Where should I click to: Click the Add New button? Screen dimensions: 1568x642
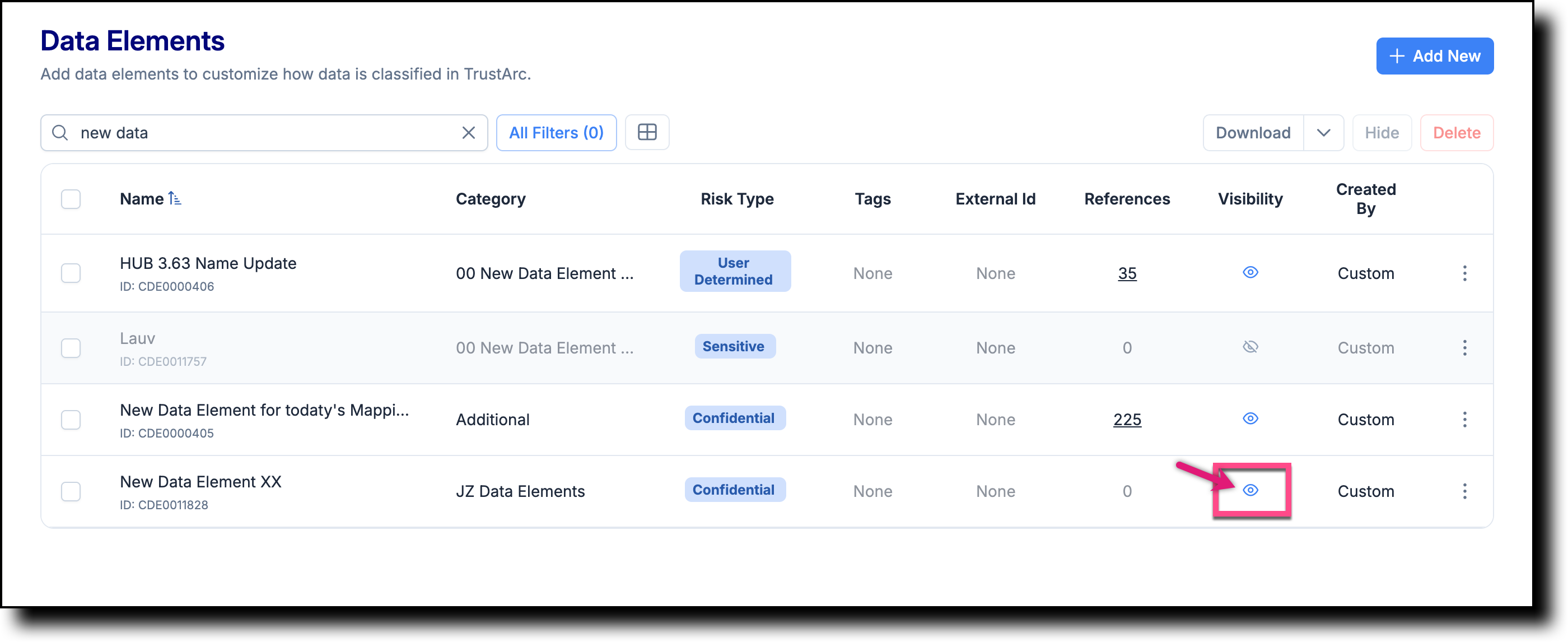[x=1434, y=56]
